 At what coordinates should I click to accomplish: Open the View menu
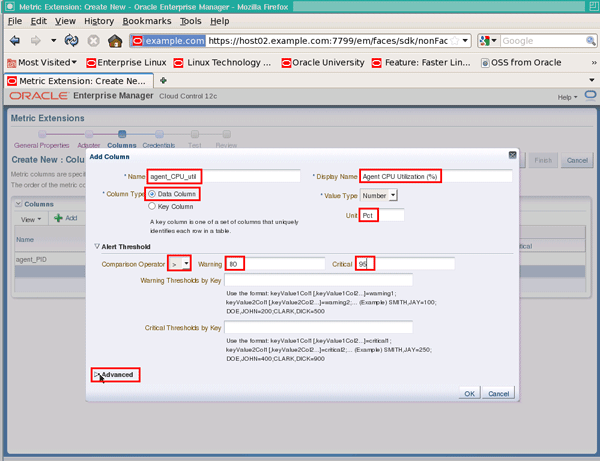[x=65, y=21]
